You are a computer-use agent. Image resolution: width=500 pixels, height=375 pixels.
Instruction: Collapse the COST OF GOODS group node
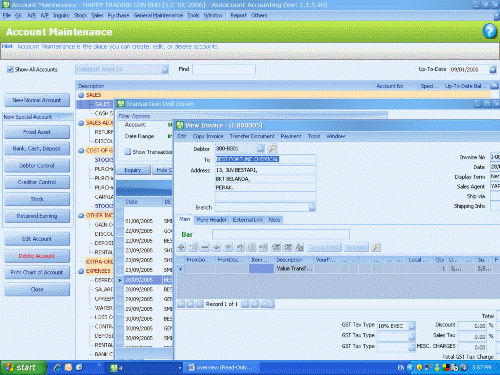tap(81, 151)
